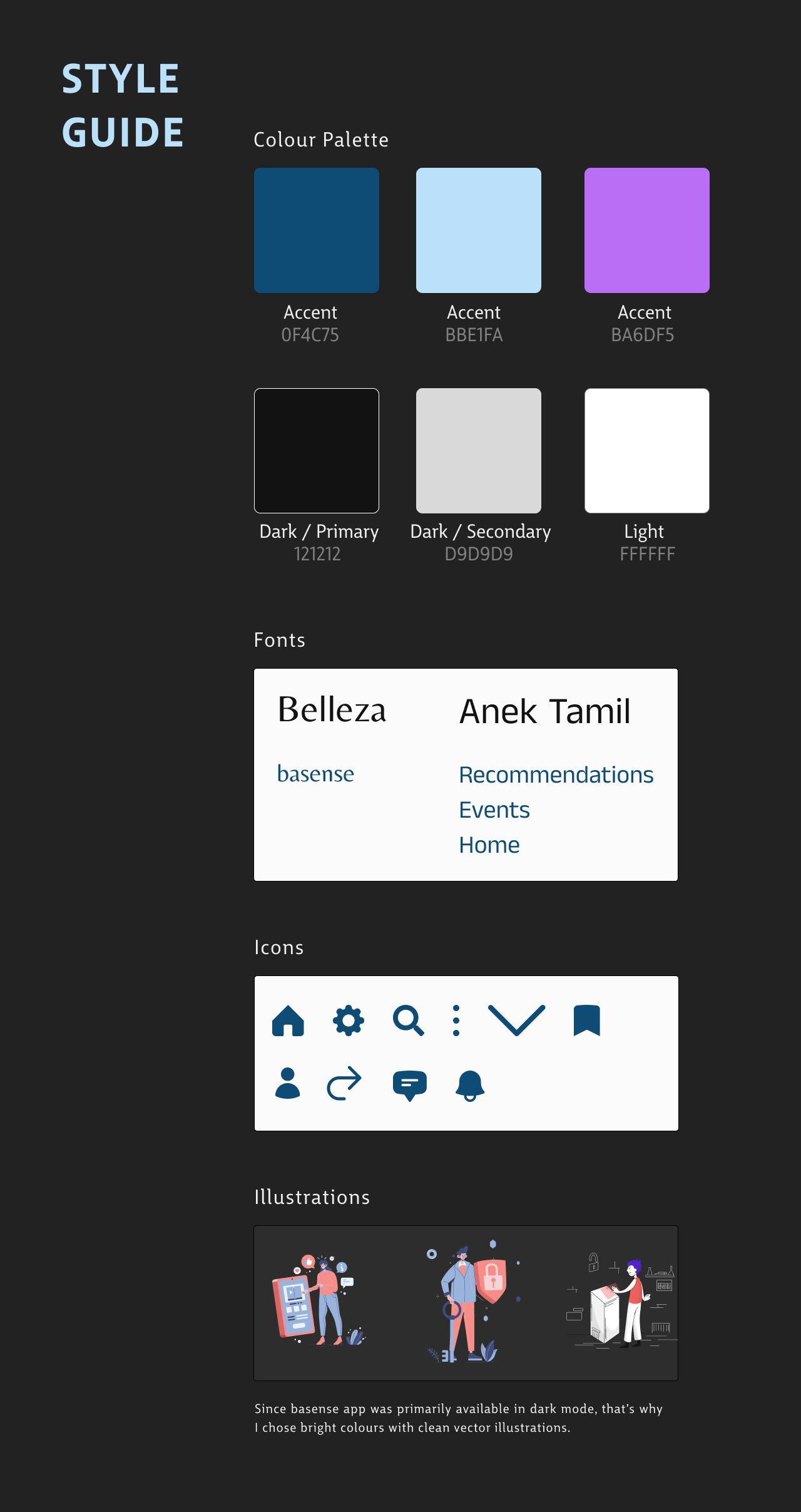This screenshot has width=801, height=1512.
Task: Select the light blue BBE1FA swatch
Action: pyautogui.click(x=479, y=230)
